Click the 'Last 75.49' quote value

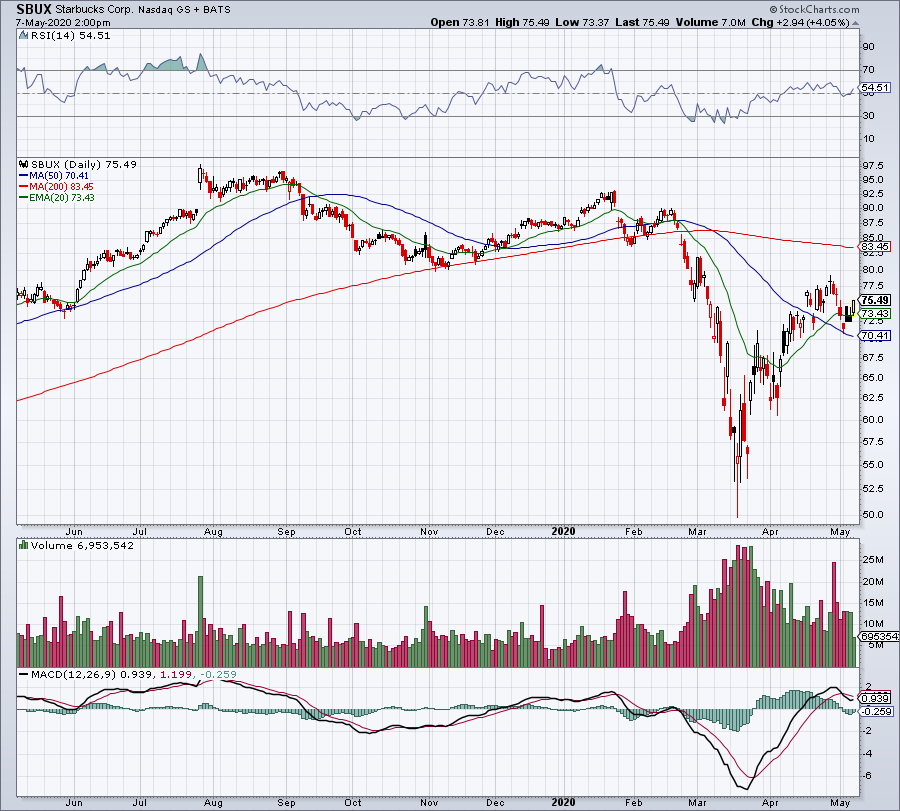(642, 22)
